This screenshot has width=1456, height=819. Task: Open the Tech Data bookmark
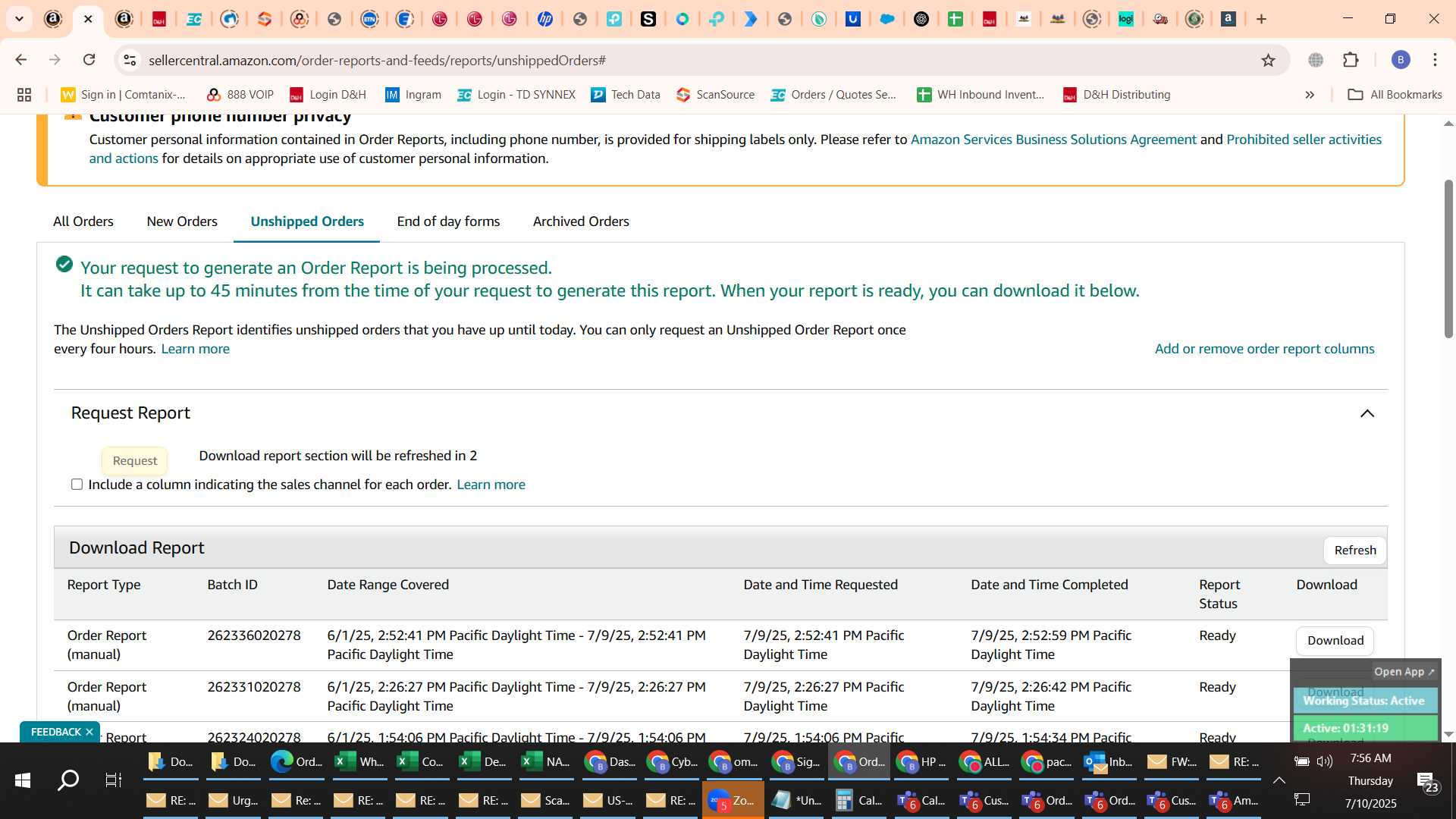pos(626,95)
